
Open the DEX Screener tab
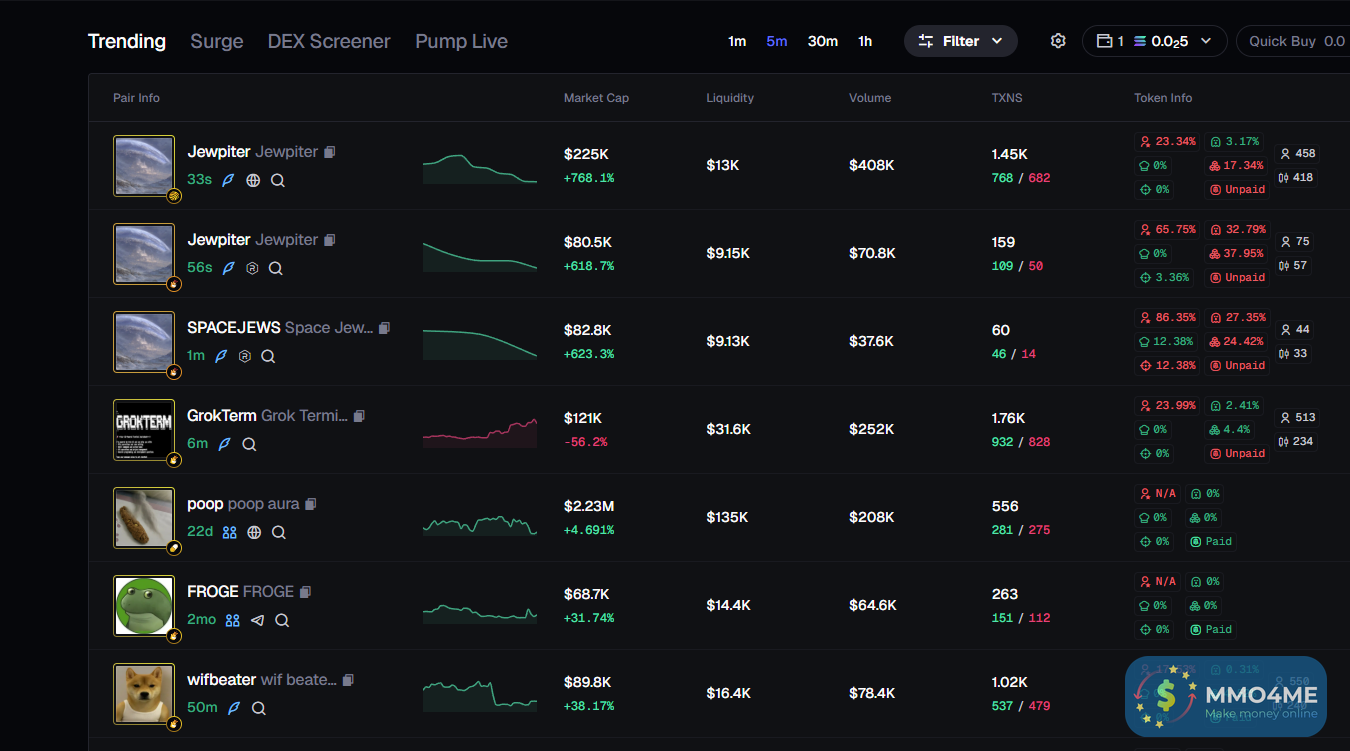click(x=329, y=41)
